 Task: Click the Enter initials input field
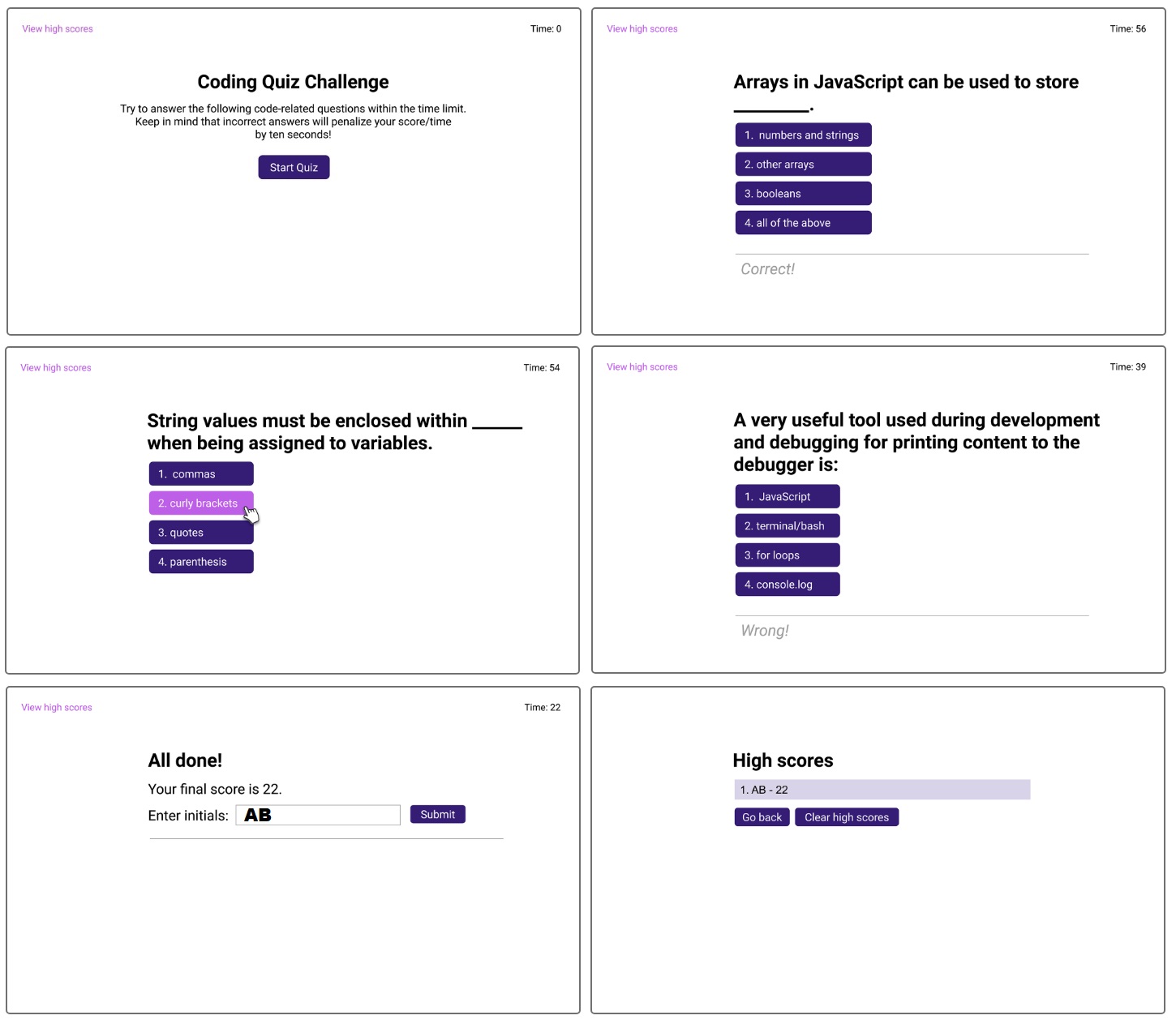click(318, 815)
